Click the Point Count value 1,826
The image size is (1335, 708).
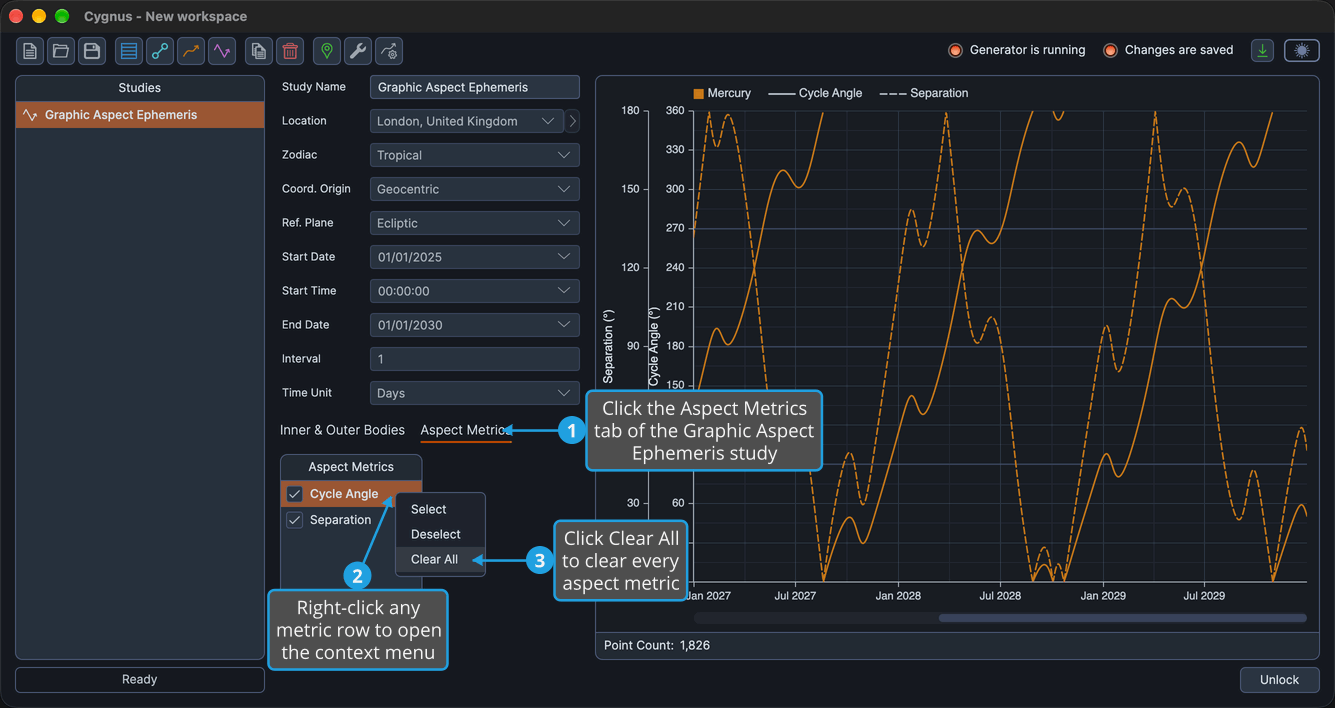tap(695, 645)
